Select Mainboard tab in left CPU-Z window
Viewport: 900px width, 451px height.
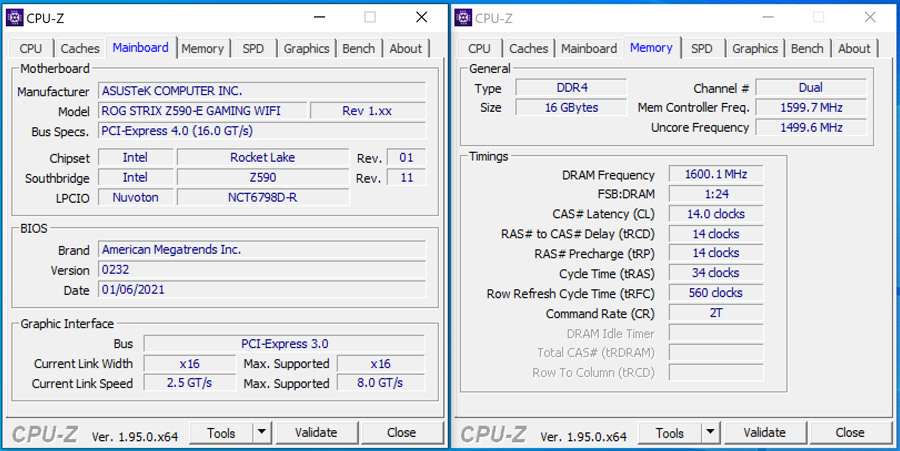(x=141, y=48)
